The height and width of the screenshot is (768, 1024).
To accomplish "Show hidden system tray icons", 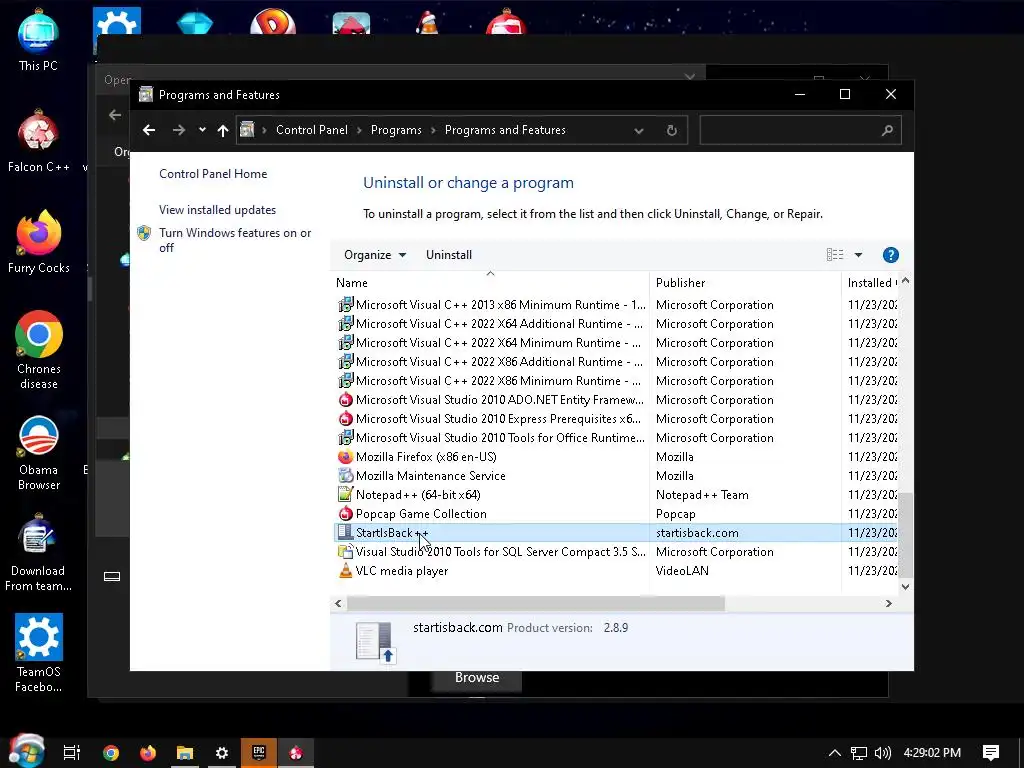I will click(835, 753).
